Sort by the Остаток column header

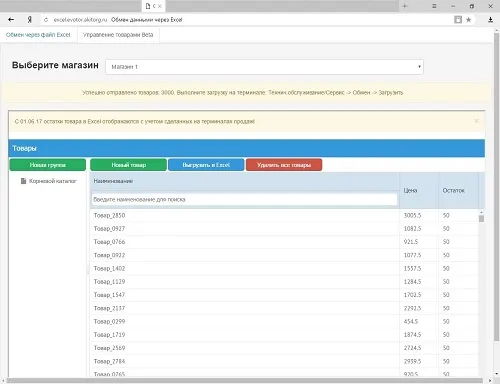pyautogui.click(x=453, y=190)
